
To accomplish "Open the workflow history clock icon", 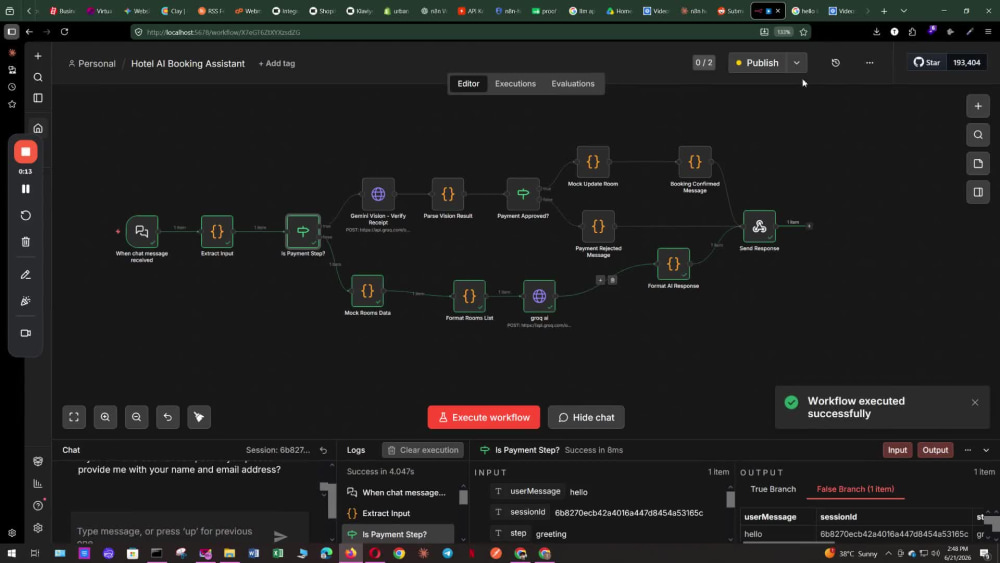I will 835,62.
